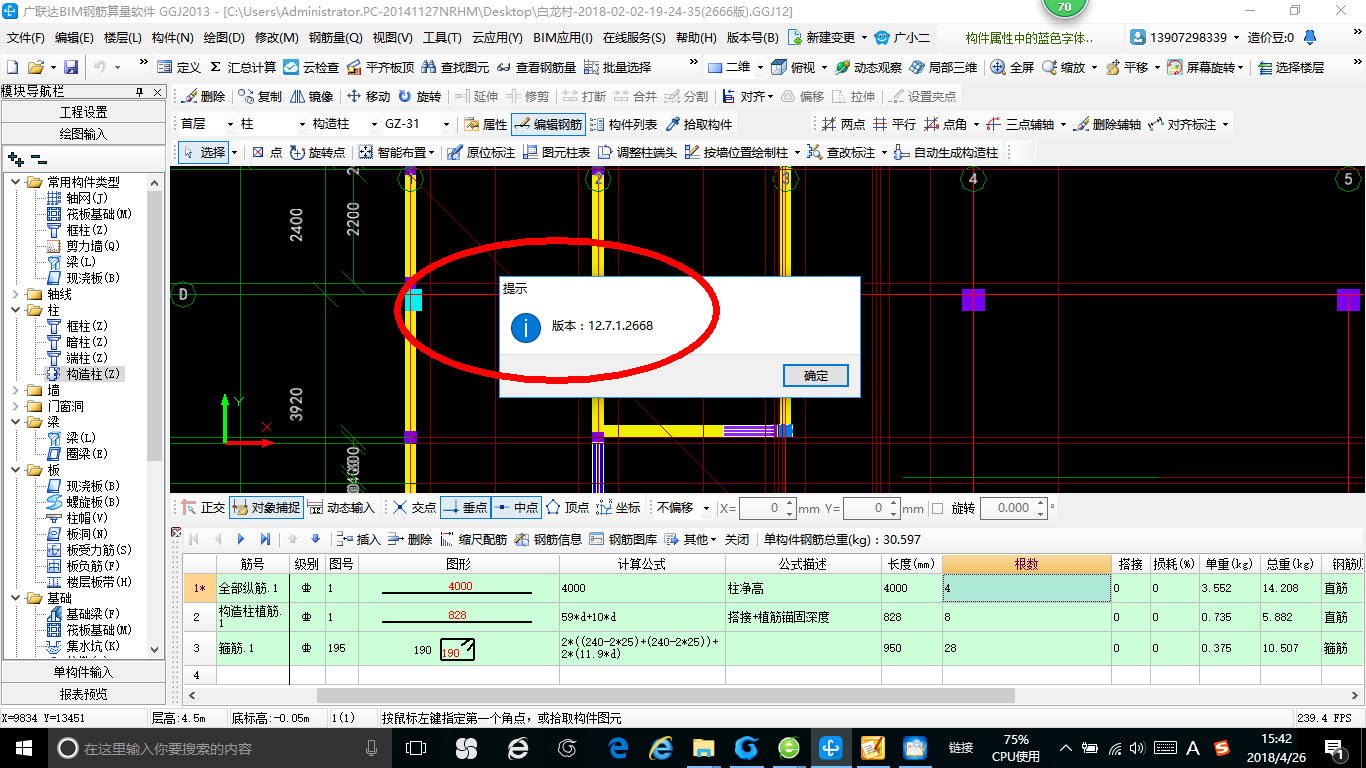Switch to 单构件输入 panel tab
This screenshot has width=1366, height=768.
[x=83, y=672]
